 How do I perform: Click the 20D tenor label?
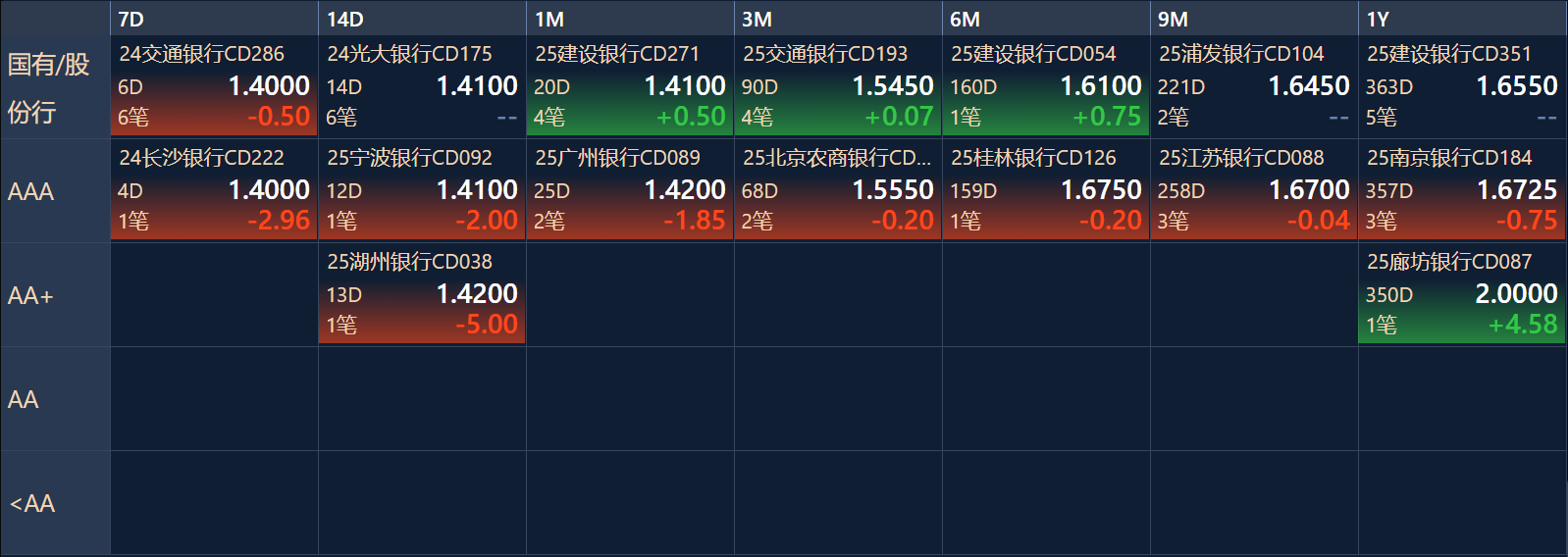pos(552,87)
